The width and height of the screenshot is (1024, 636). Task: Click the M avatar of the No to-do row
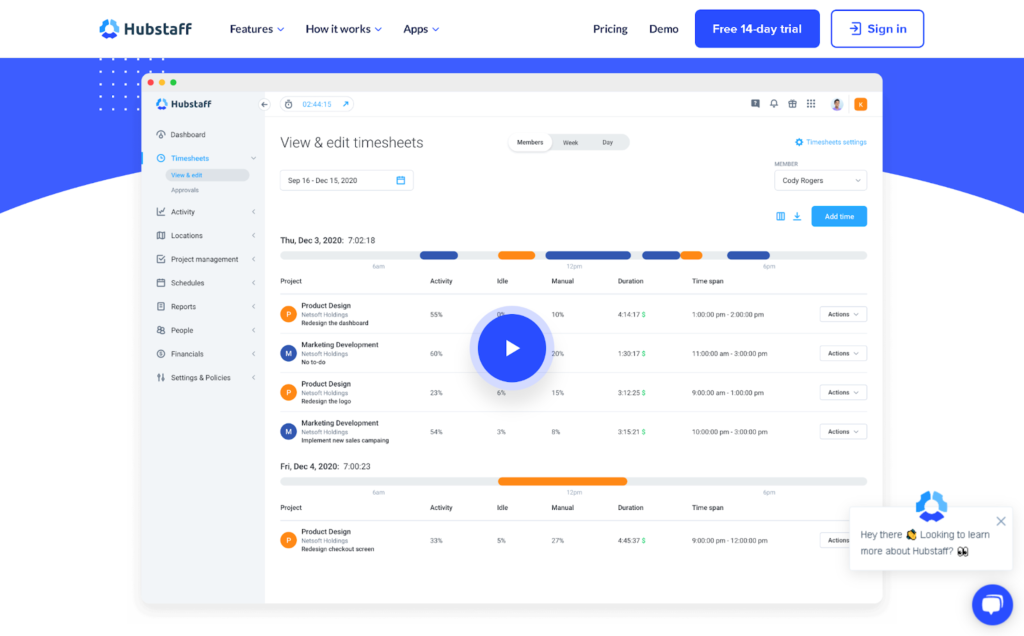tap(289, 353)
